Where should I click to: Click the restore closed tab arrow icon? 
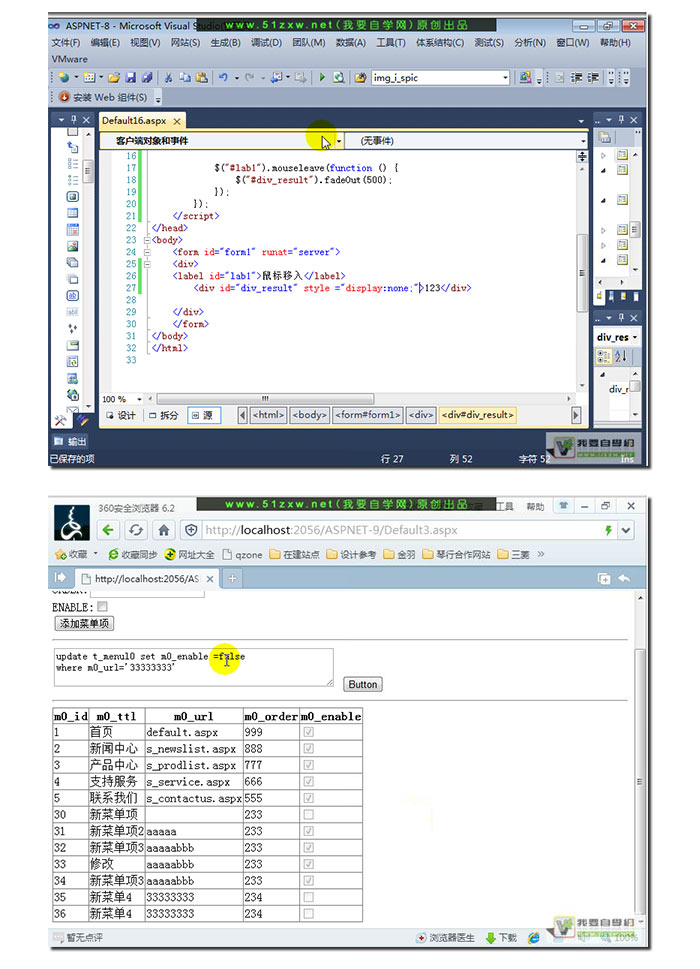point(624,578)
